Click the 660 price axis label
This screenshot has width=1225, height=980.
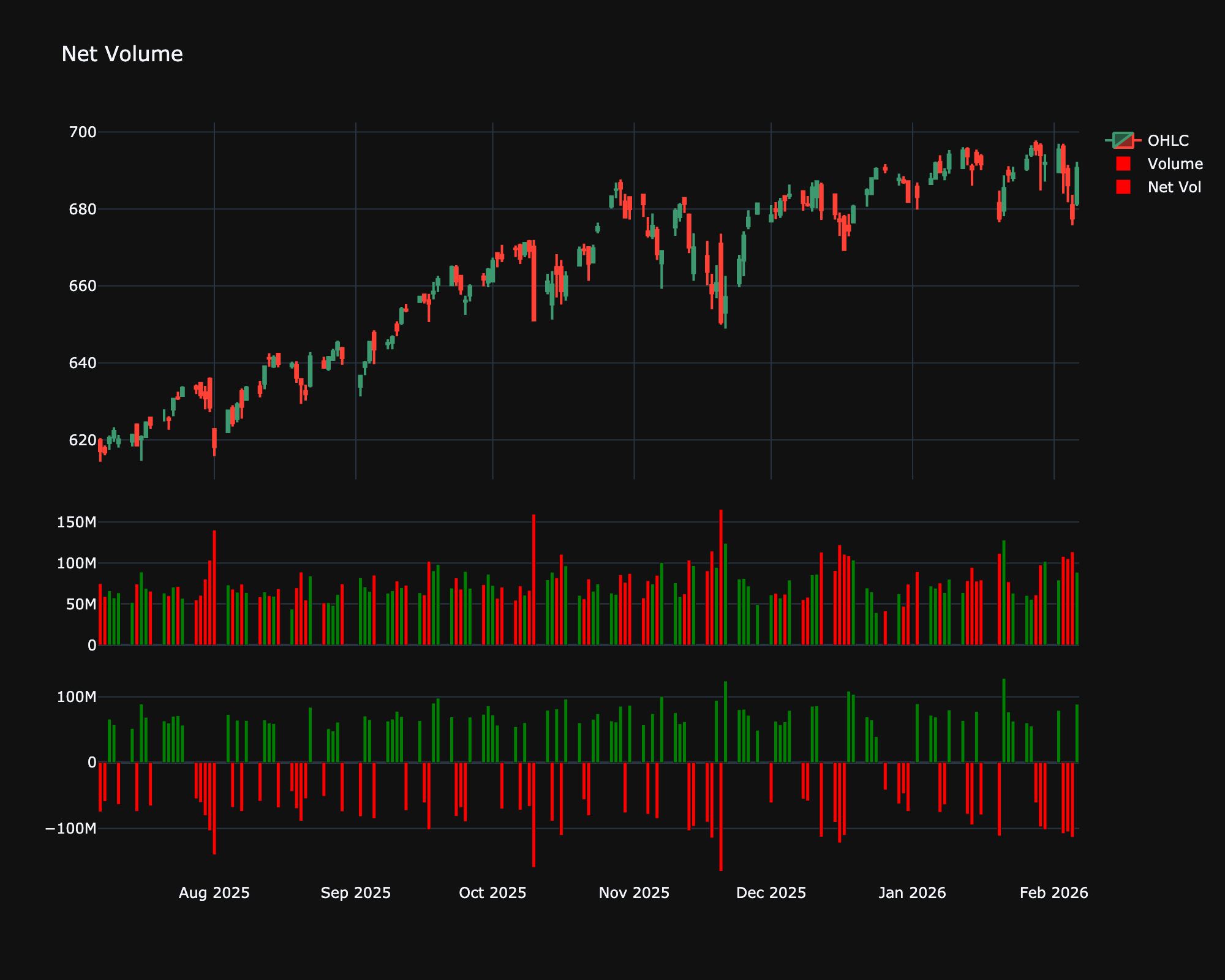83,286
